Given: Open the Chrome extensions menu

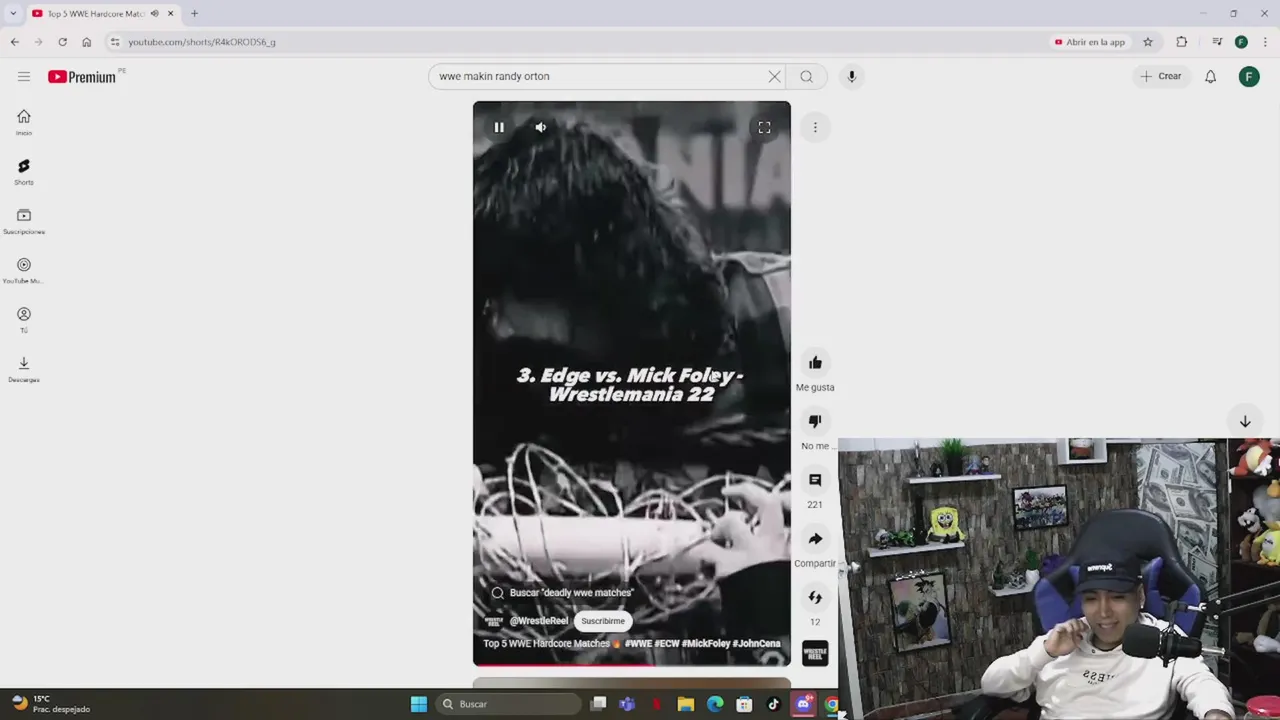Looking at the screenshot, I should tap(1182, 42).
